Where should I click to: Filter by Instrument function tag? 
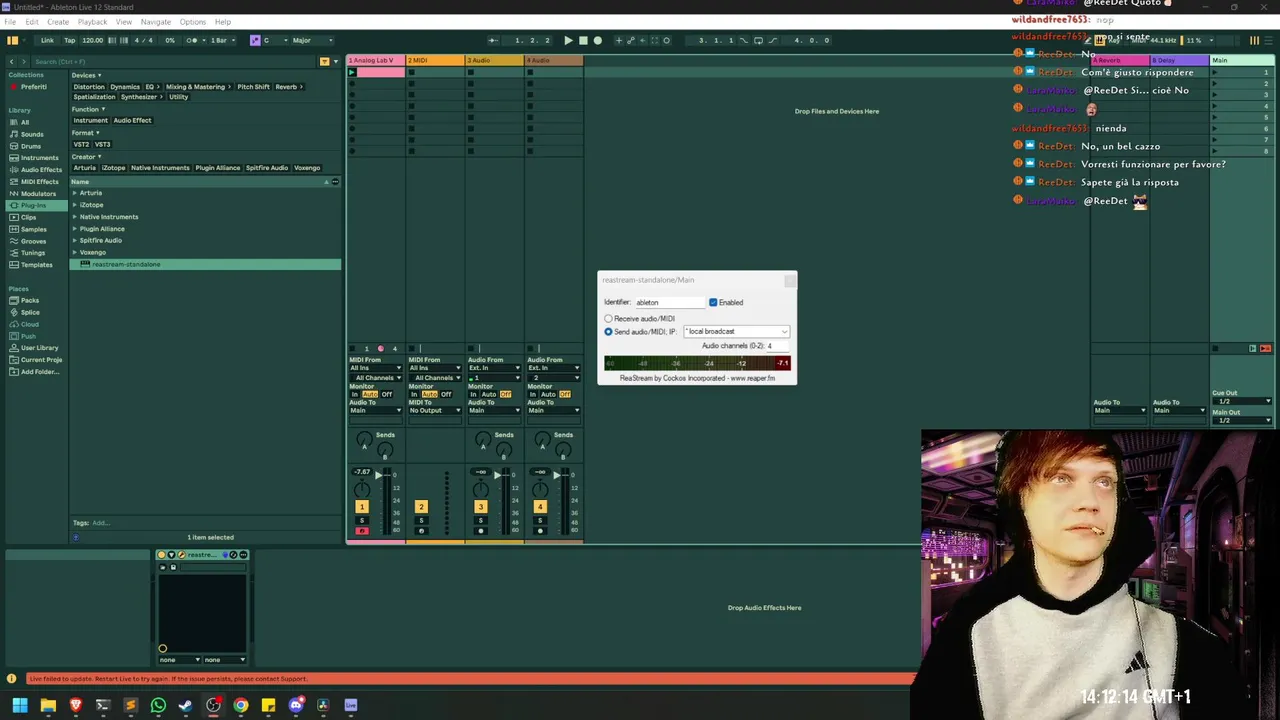tap(90, 121)
